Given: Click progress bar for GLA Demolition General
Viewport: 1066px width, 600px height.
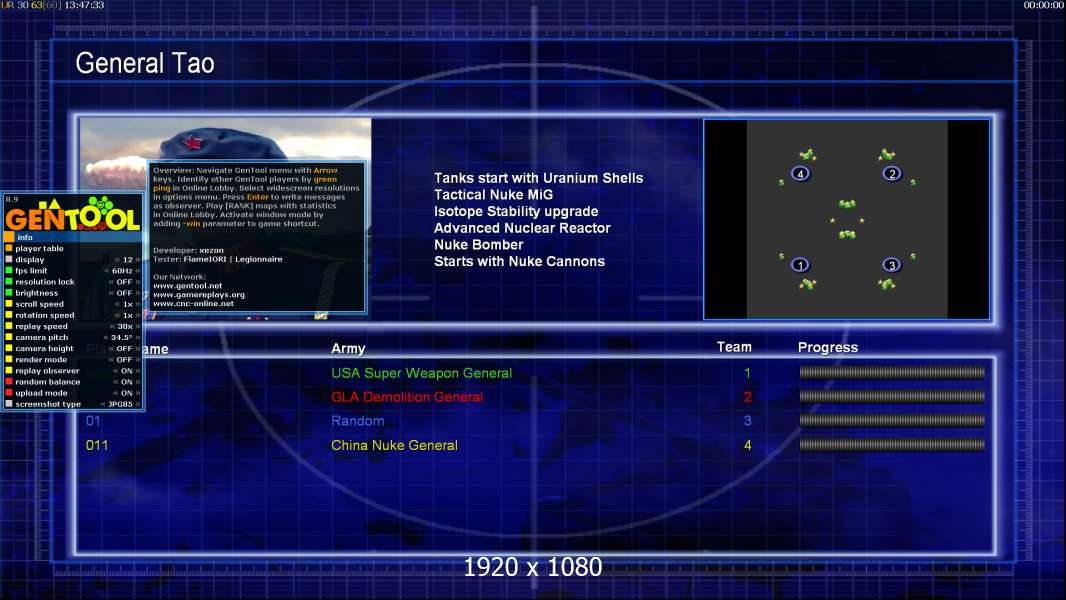Looking at the screenshot, I should click(x=892, y=396).
